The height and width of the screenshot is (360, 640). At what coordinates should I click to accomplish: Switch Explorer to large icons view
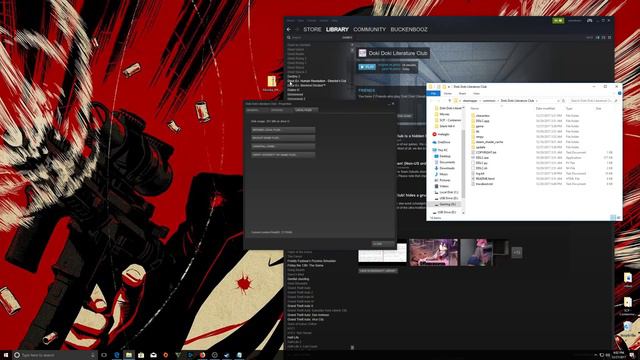click(x=618, y=218)
